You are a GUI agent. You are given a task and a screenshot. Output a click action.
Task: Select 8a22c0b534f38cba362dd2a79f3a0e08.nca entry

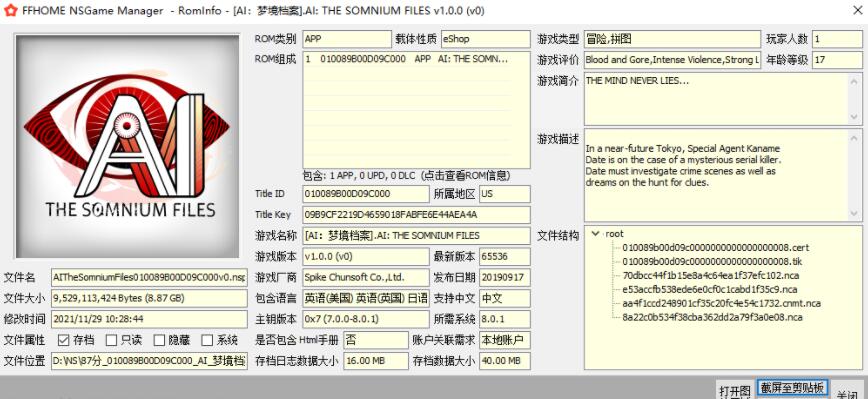pos(712,317)
